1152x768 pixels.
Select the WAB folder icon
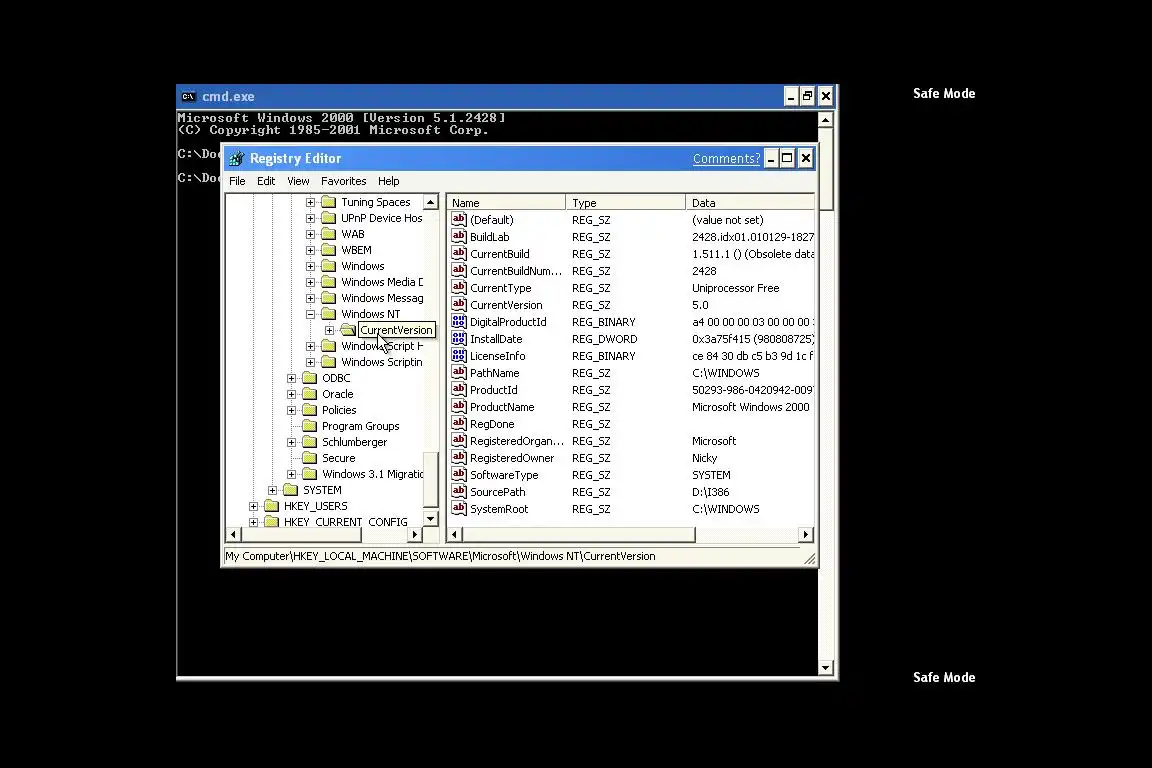[x=328, y=234]
